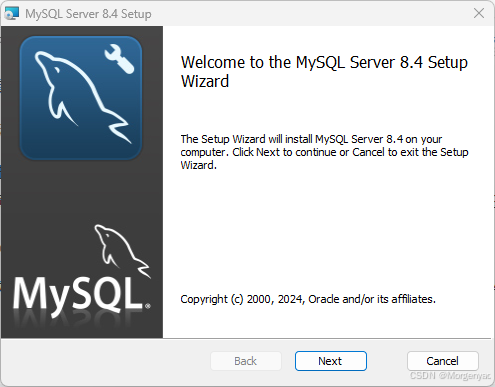Click the blue dolphin wrench logo tile

[81, 98]
